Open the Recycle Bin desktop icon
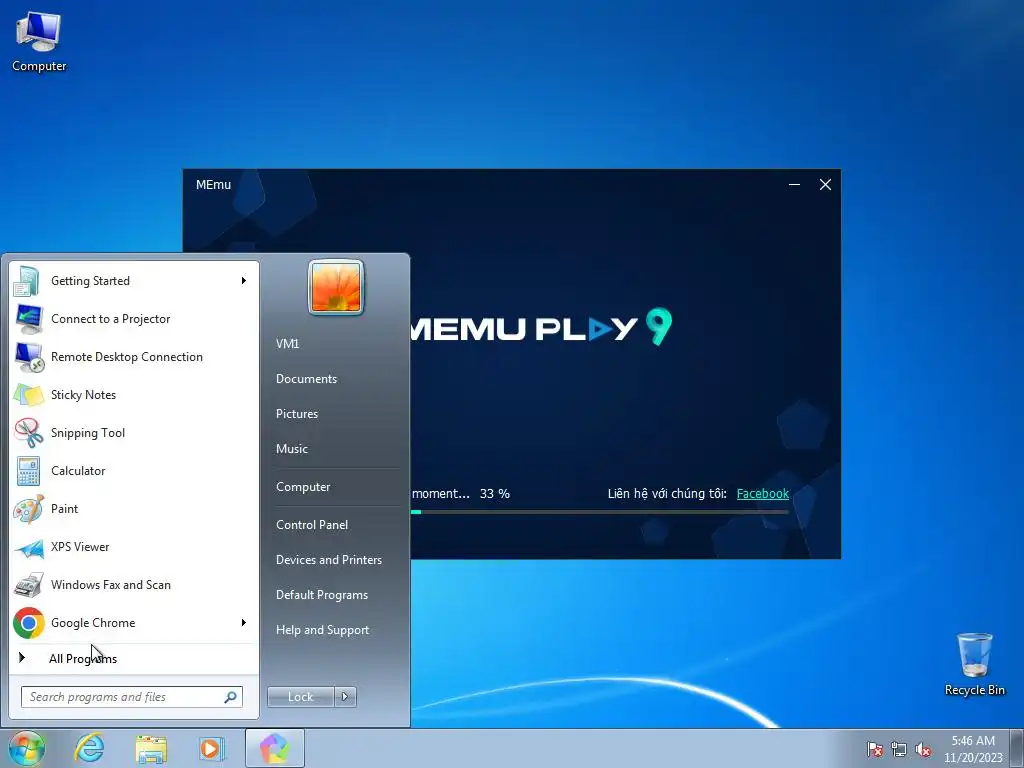This screenshot has height=768, width=1024. pos(974,664)
